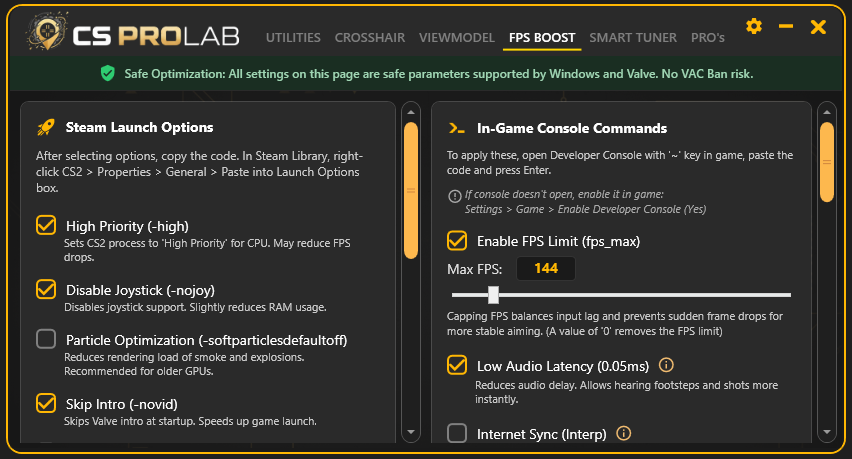
Task: Close the CS ProLab window
Action: (818, 27)
